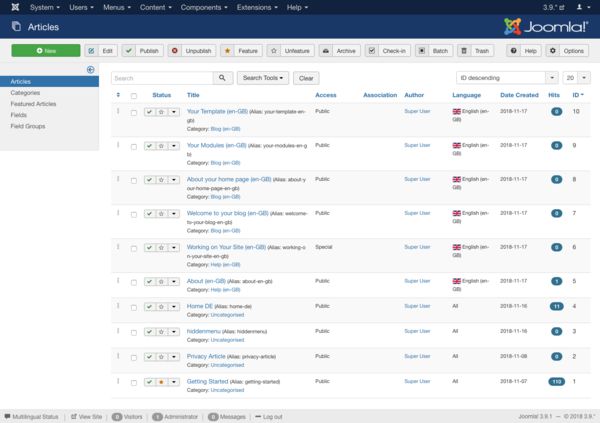600x423 pixels.
Task: Sort by Date Created column header
Action: tap(519, 95)
